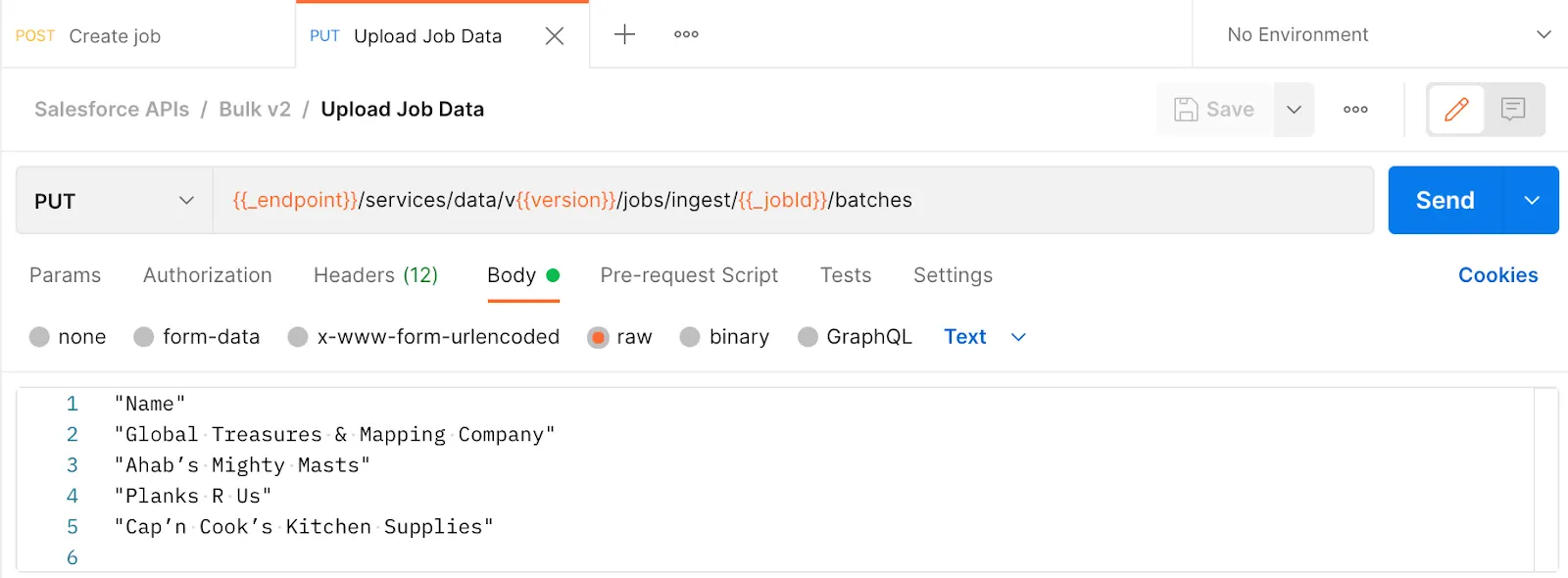Click the {{version}} variable in URL
The height and width of the screenshot is (578, 1568).
[x=565, y=200]
